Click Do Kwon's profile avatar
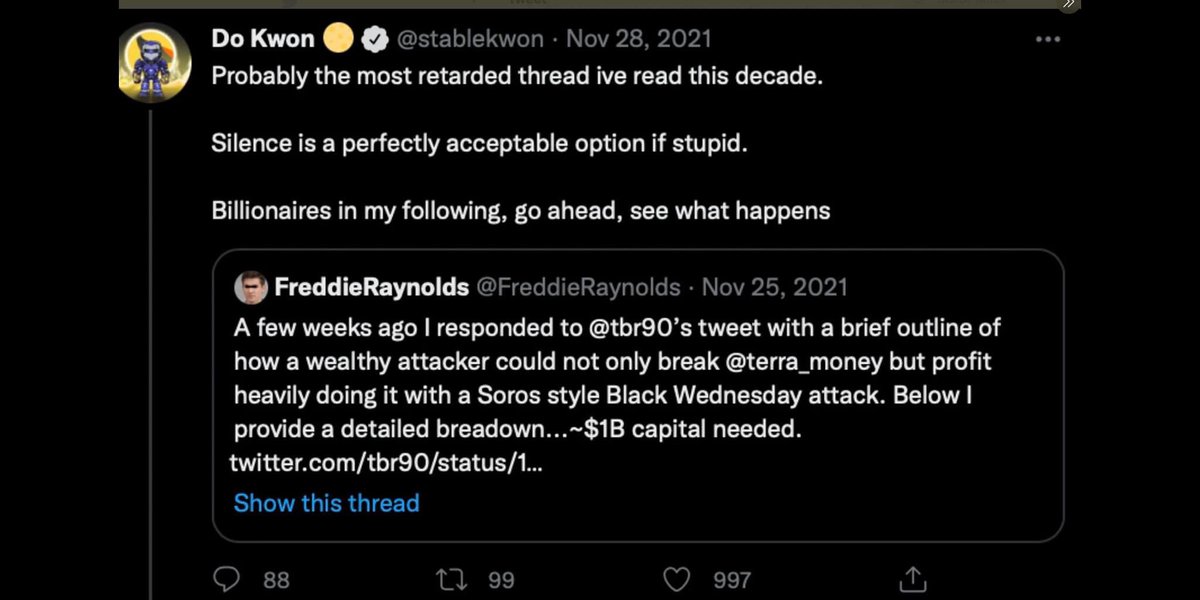 (155, 65)
